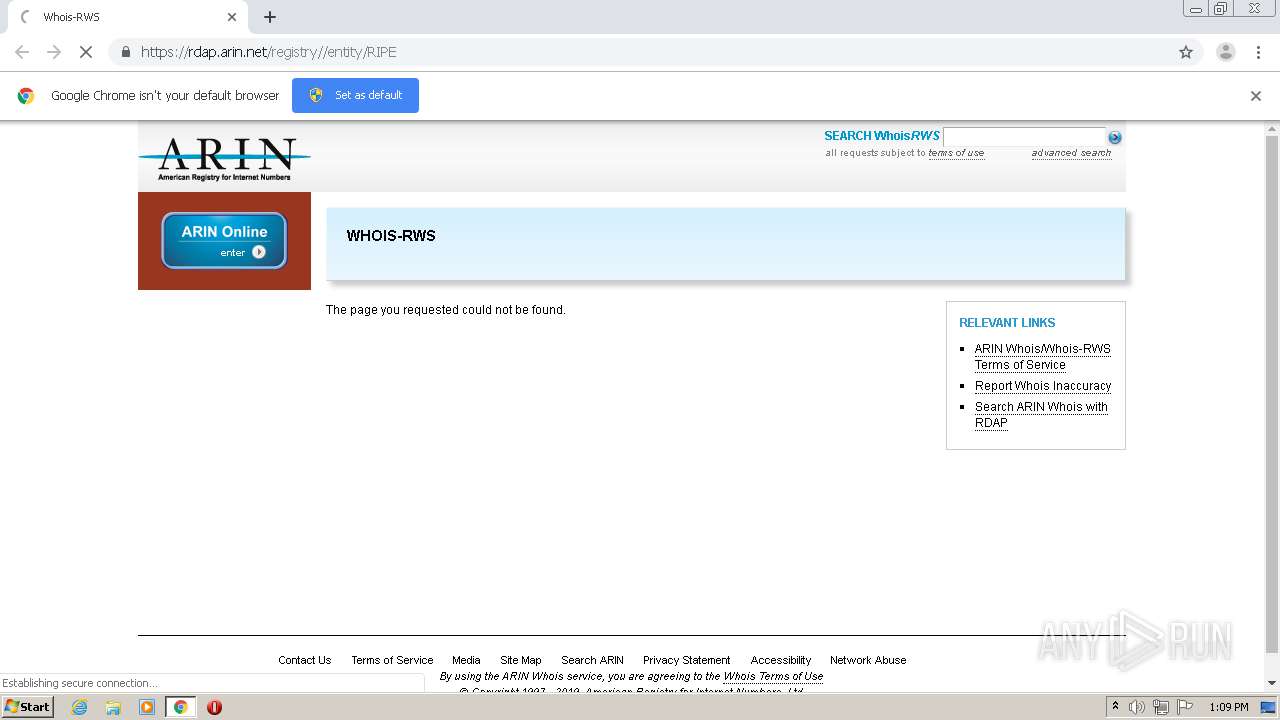Screen dimensions: 1280x720
Task: Click the Whois search input field
Action: point(1024,137)
